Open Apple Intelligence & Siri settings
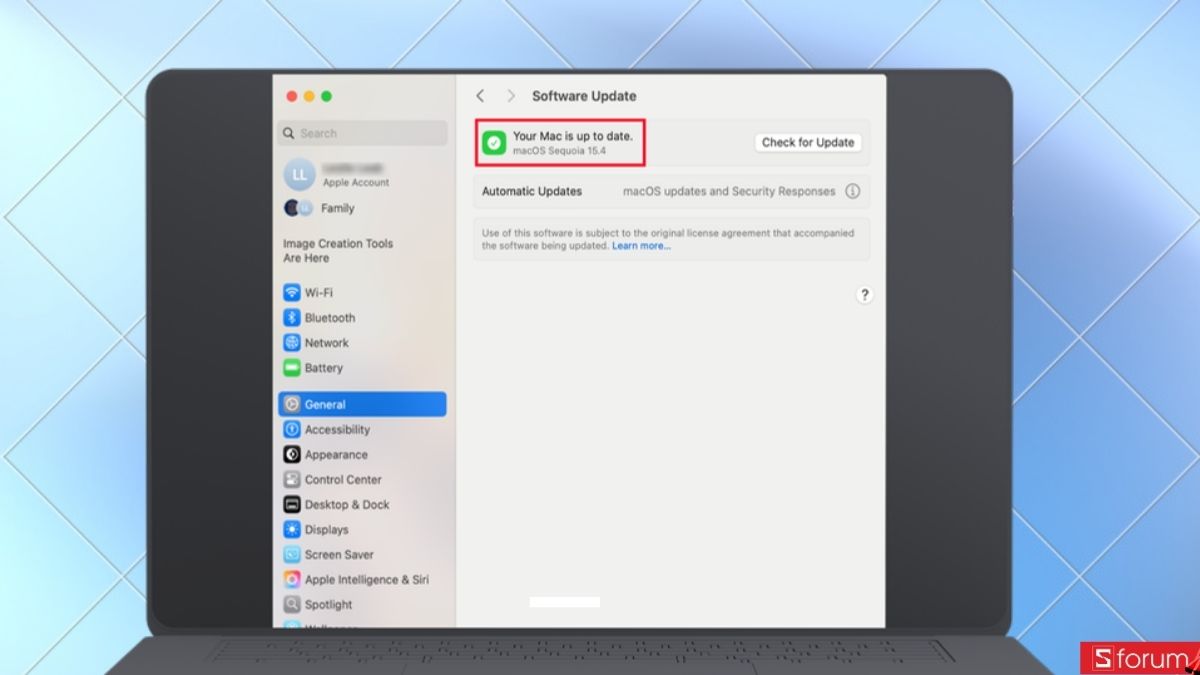Image resolution: width=1200 pixels, height=675 pixels. [x=362, y=579]
